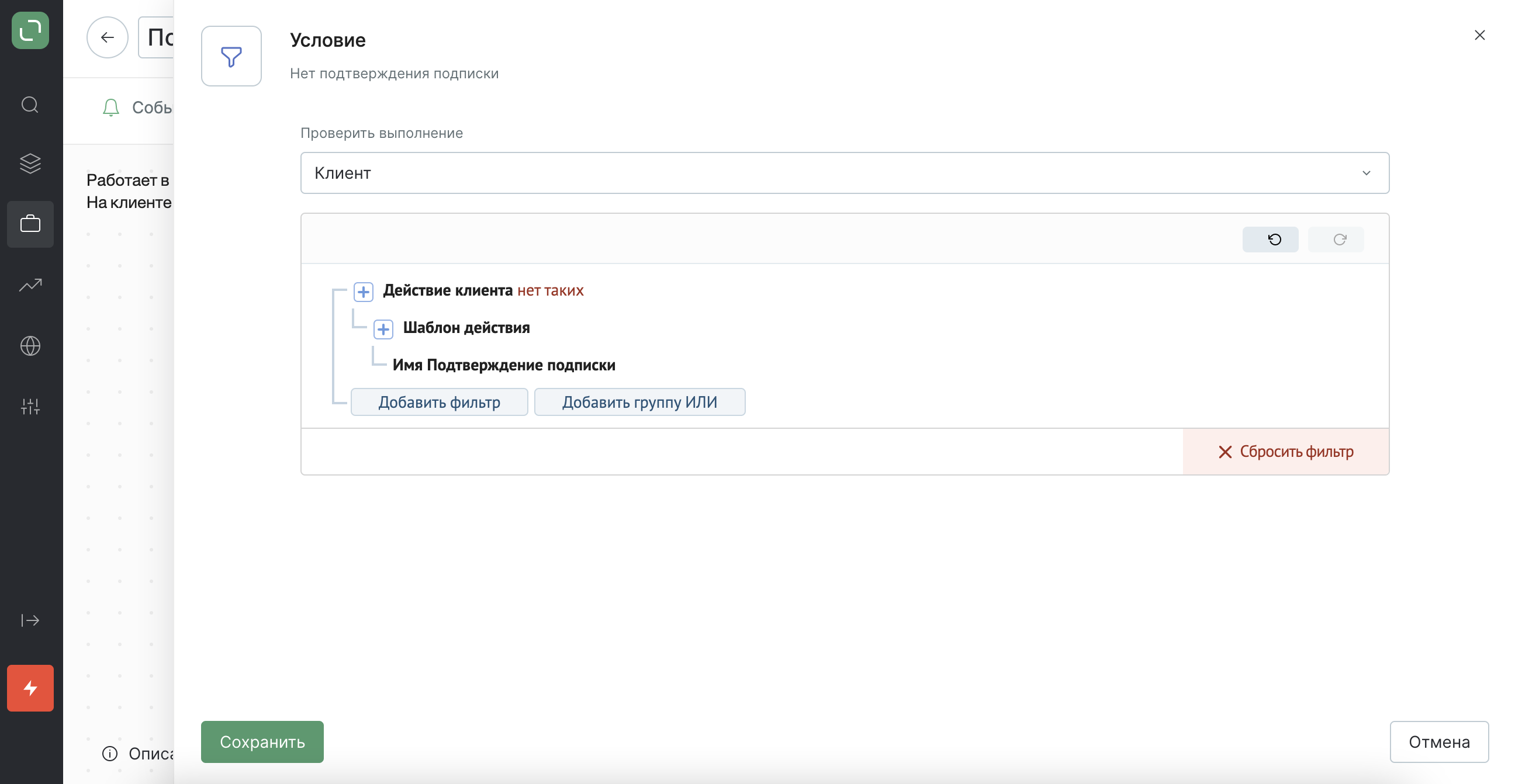Open the Клиент dropdown

(x=845, y=173)
